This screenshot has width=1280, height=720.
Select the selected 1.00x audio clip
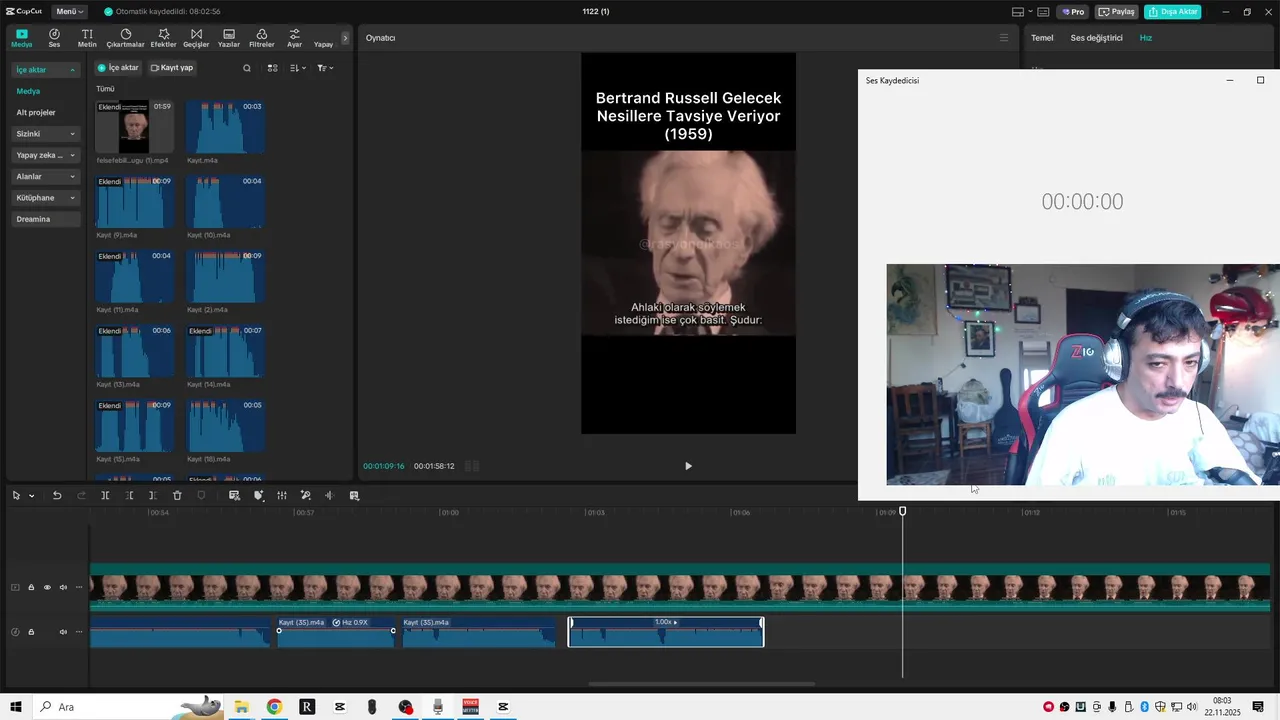tap(666, 632)
